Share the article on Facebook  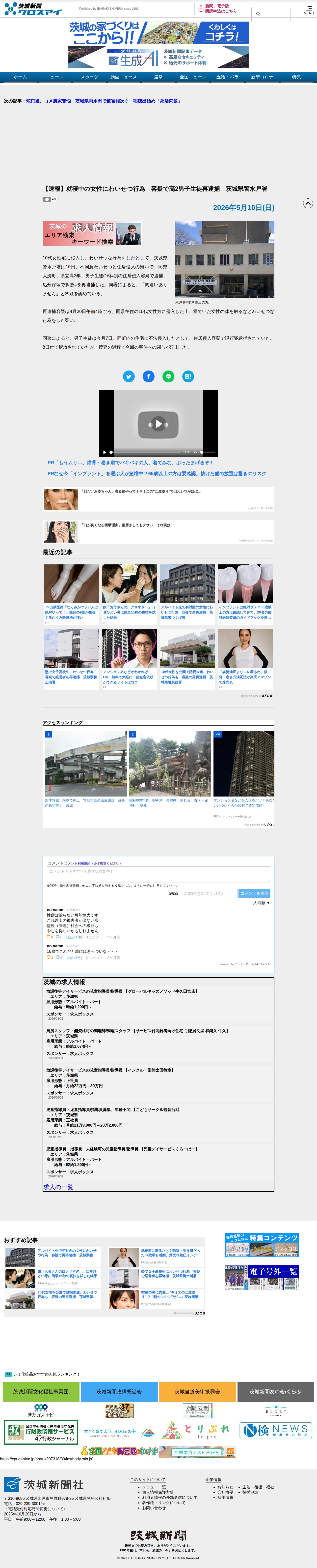coord(148,376)
